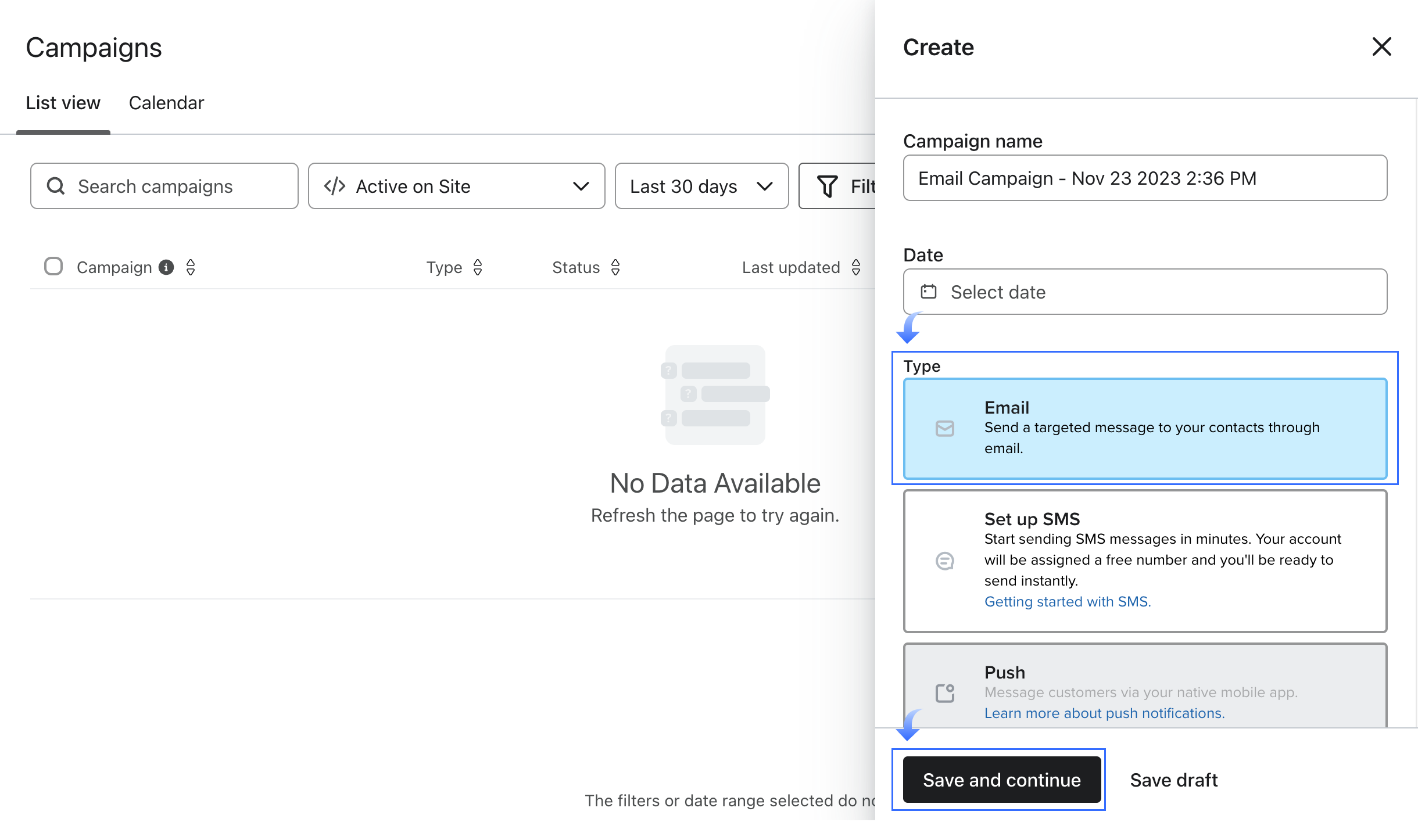Viewport: 1418px width, 840px height.
Task: Sort by Last updated column arrows
Action: click(x=856, y=267)
